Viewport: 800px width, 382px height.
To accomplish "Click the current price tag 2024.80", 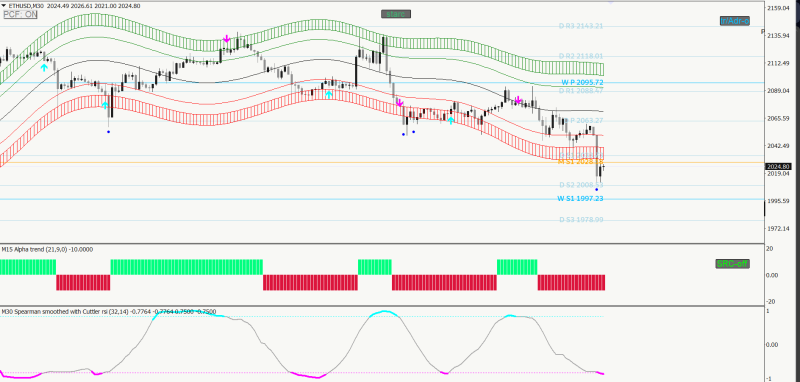I will (778, 166).
